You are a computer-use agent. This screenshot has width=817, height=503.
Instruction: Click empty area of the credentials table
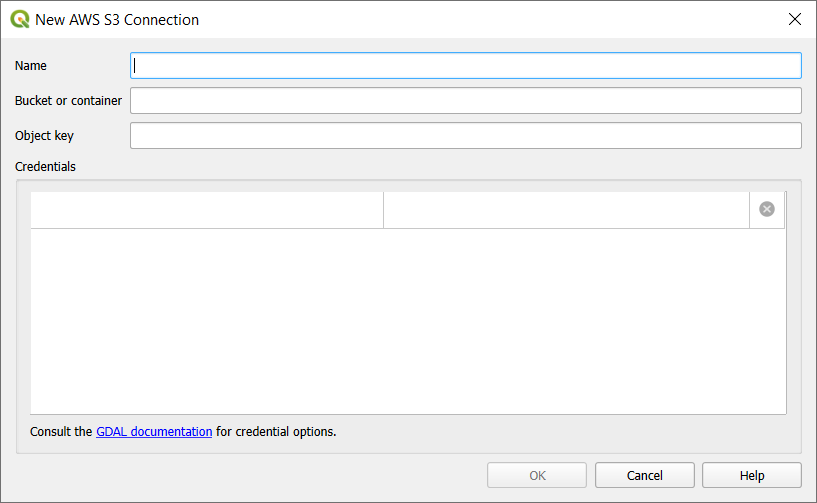click(408, 320)
